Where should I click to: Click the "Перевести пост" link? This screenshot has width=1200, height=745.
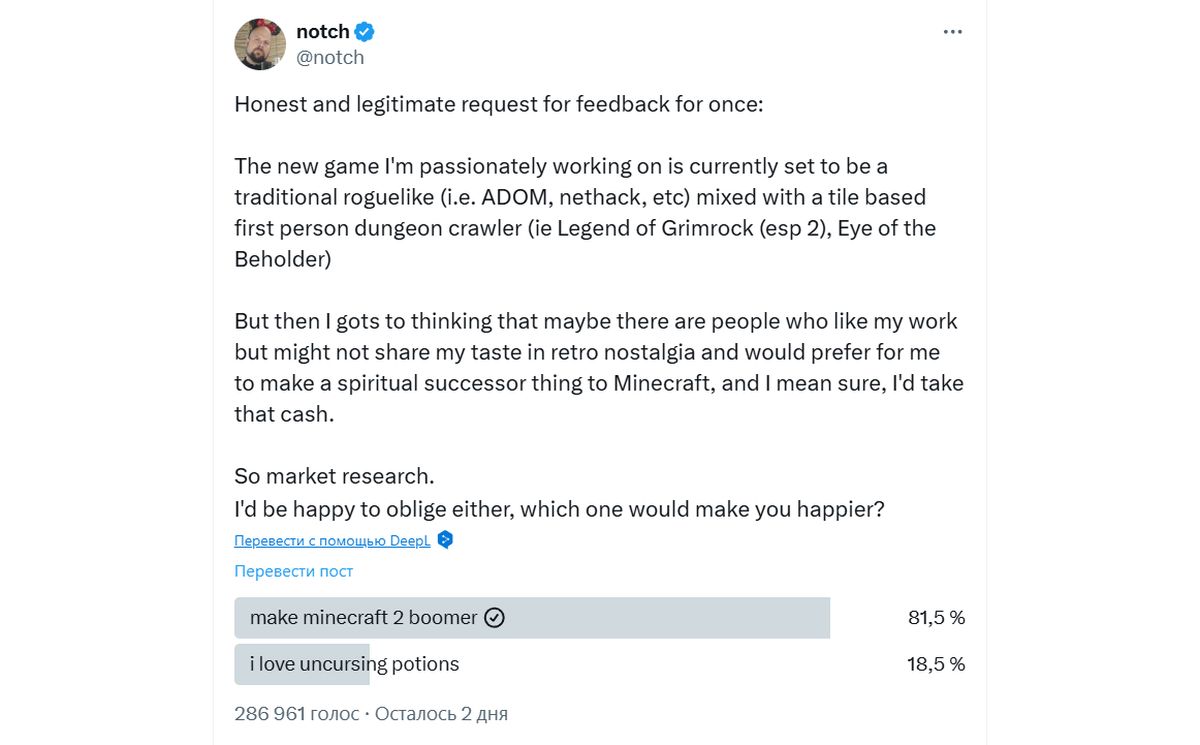293,571
